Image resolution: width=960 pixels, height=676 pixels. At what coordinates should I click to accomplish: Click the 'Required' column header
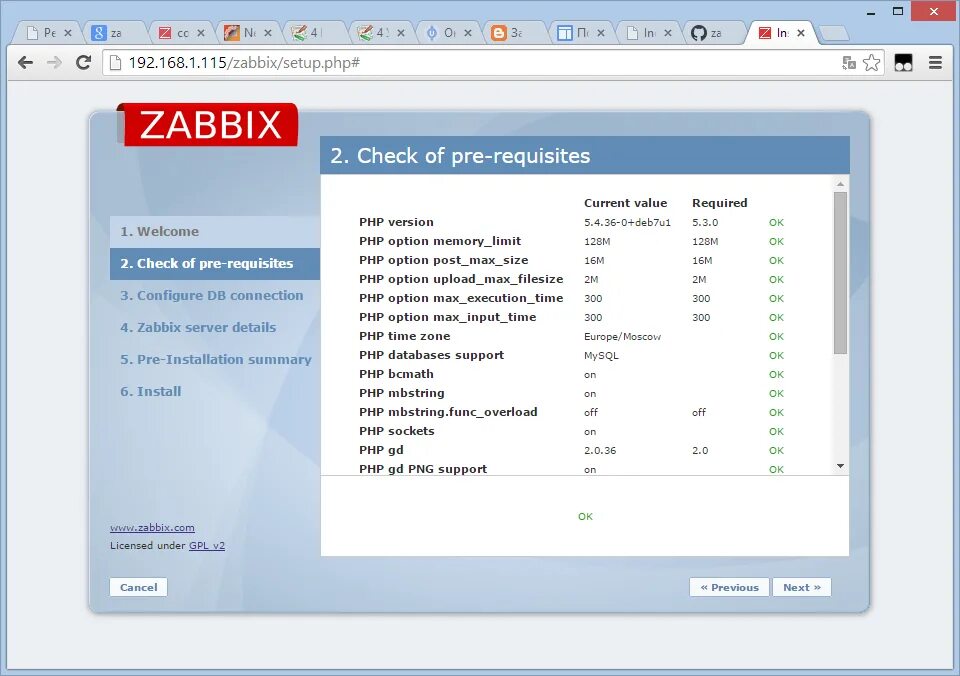(719, 203)
